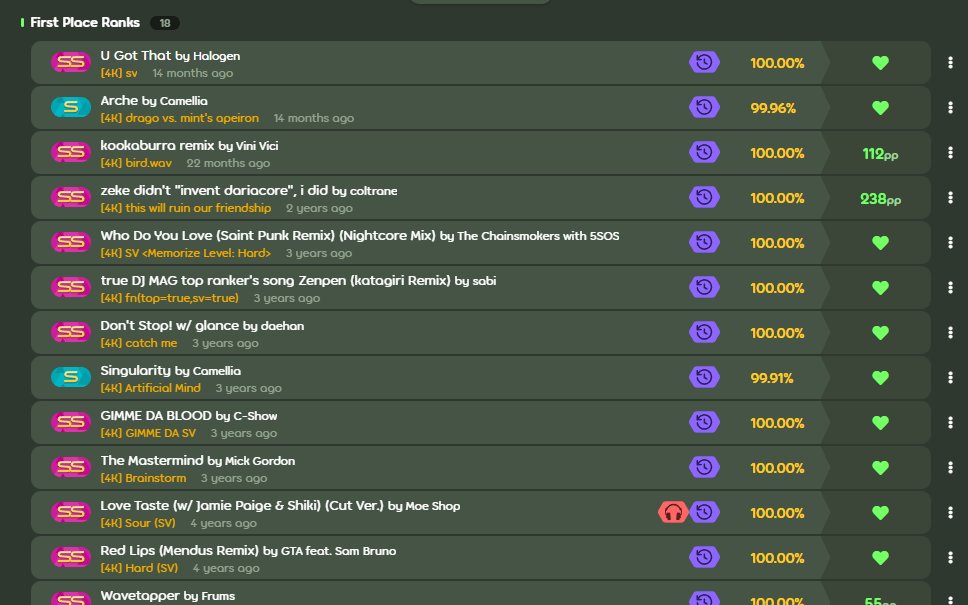Open Singularity by Camellia beatmap link
The width and height of the screenshot is (968, 605).
(171, 370)
